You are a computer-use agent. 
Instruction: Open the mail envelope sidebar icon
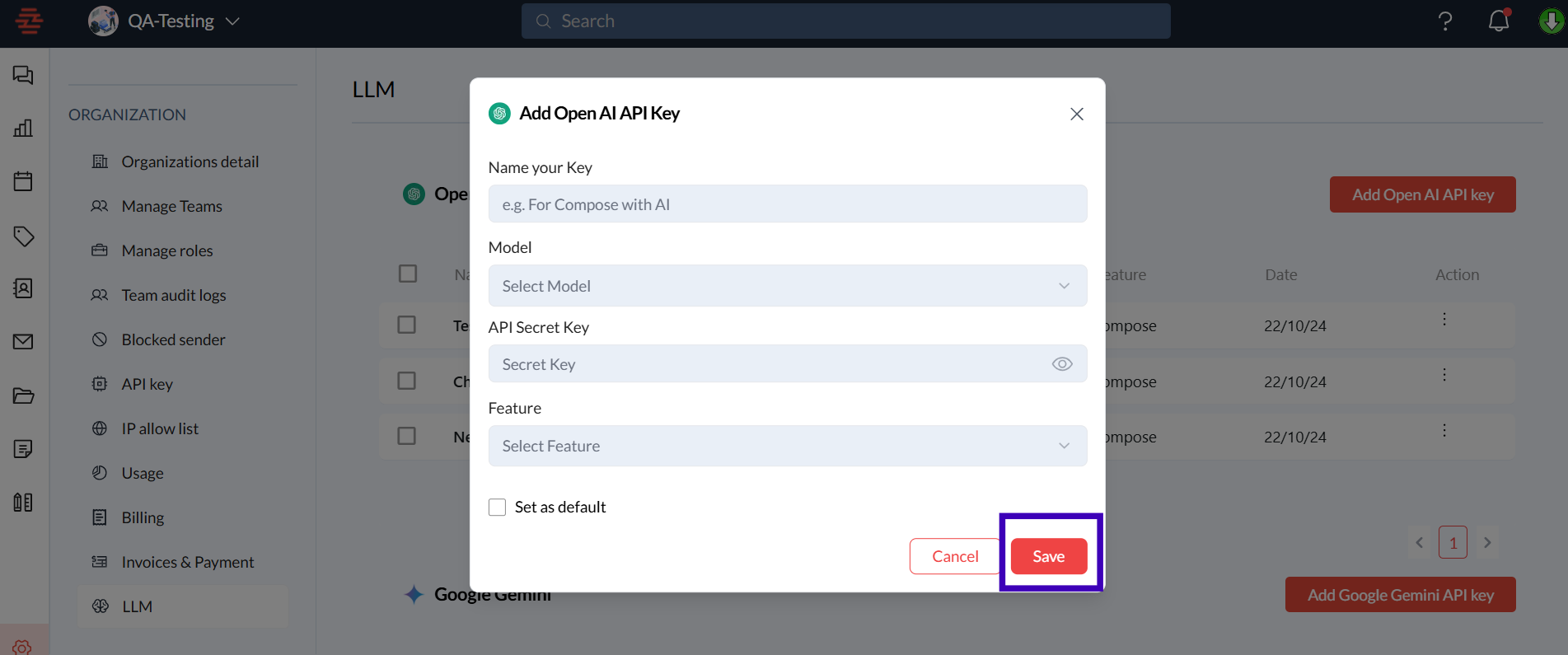[23, 342]
